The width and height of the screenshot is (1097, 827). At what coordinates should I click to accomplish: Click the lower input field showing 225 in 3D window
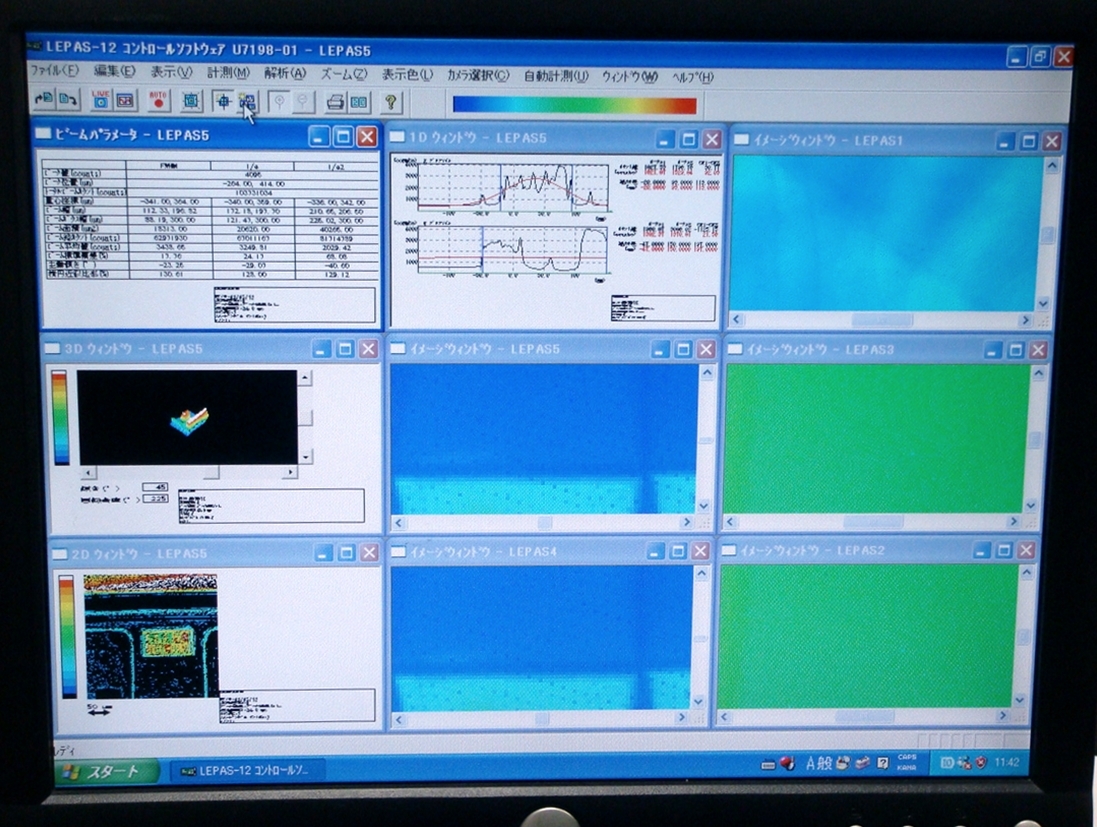(155, 499)
